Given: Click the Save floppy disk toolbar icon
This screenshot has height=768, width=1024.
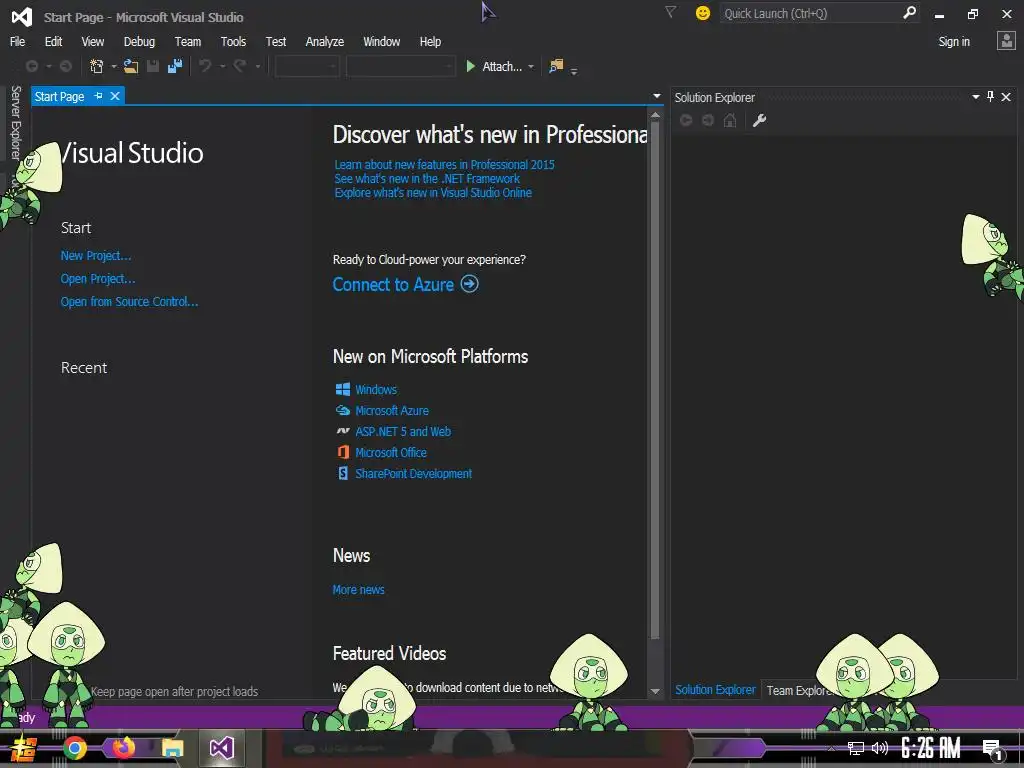Looking at the screenshot, I should (153, 66).
